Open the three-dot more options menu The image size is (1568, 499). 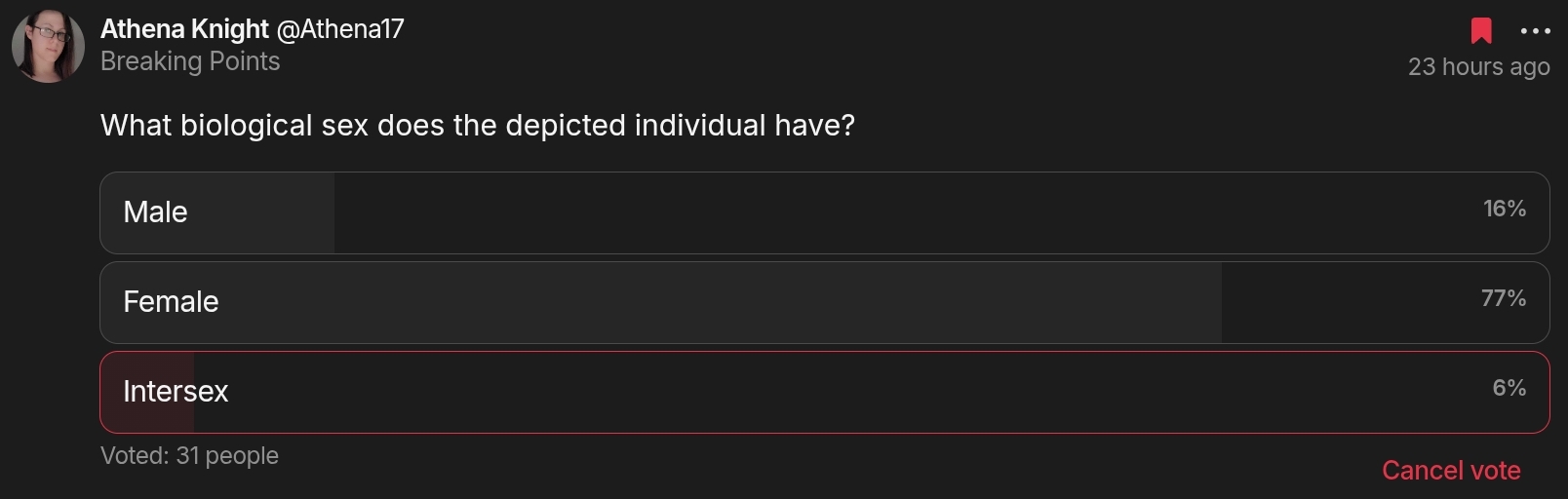click(x=1535, y=31)
